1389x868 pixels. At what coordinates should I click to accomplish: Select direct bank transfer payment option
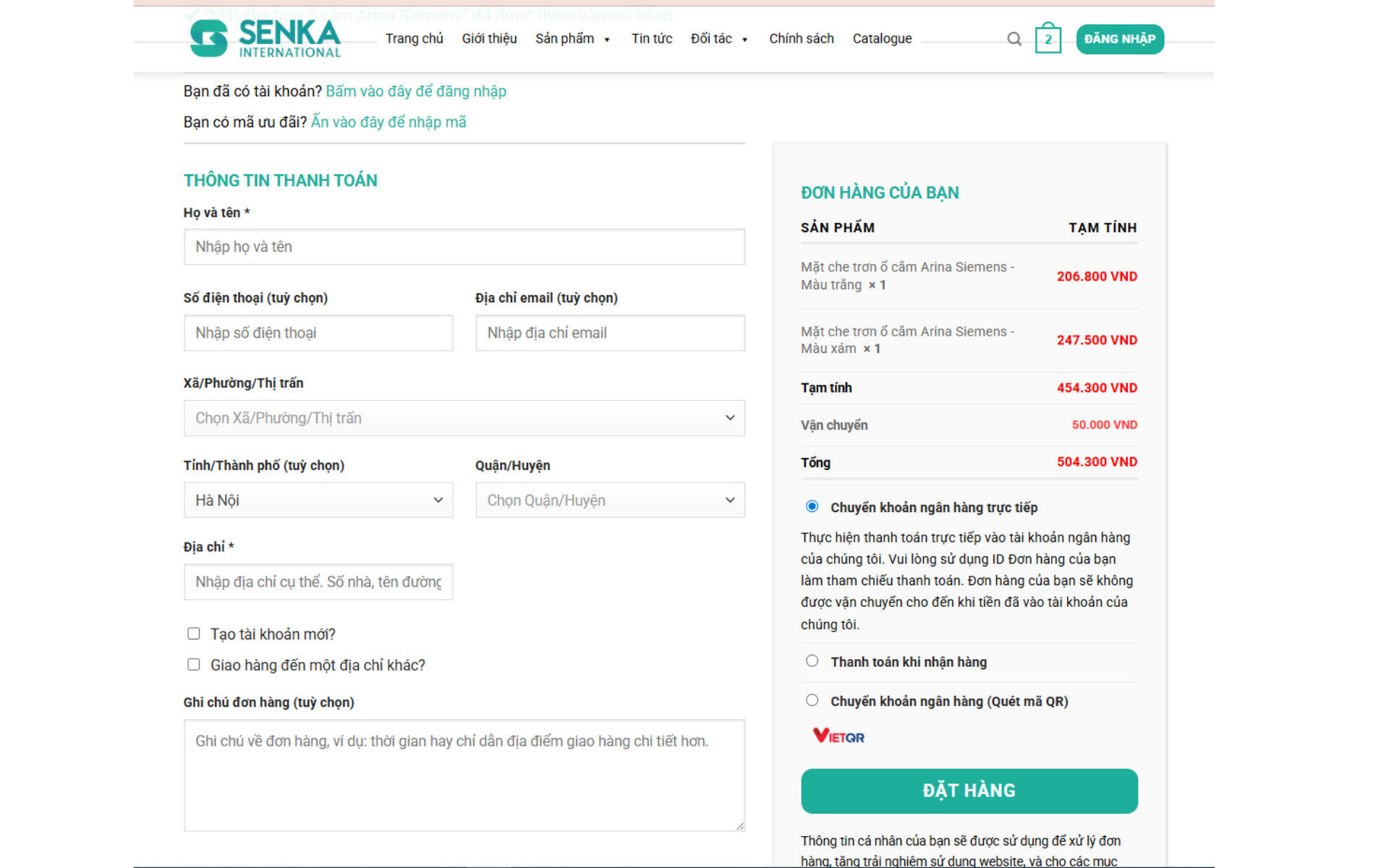(812, 506)
